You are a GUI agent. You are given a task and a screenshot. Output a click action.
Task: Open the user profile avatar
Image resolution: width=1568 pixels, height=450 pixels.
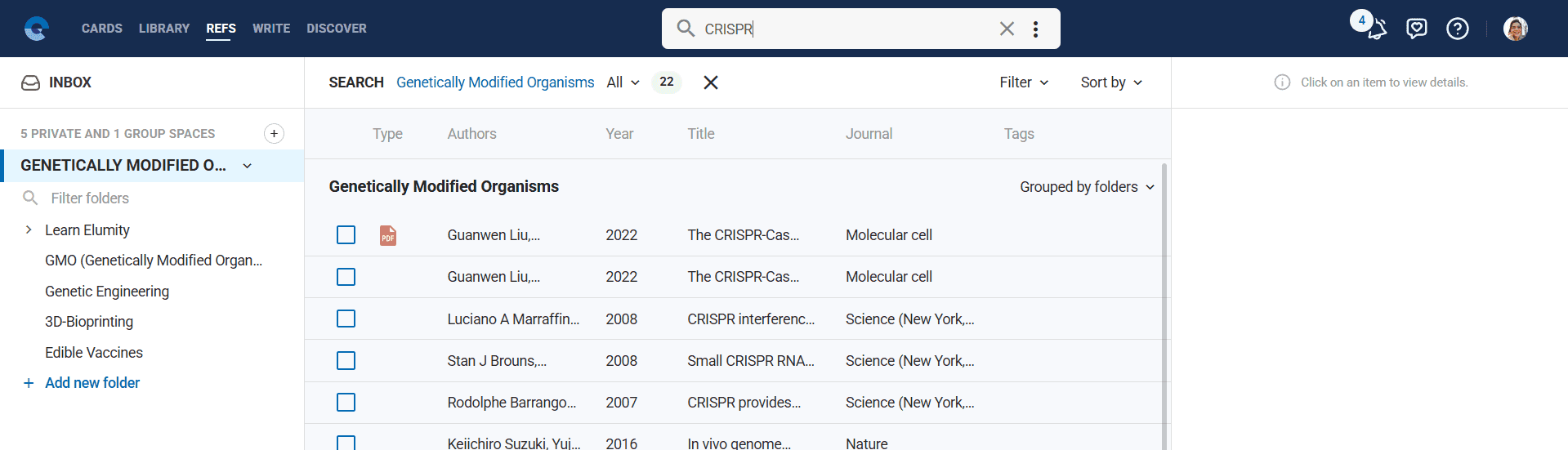(x=1515, y=29)
